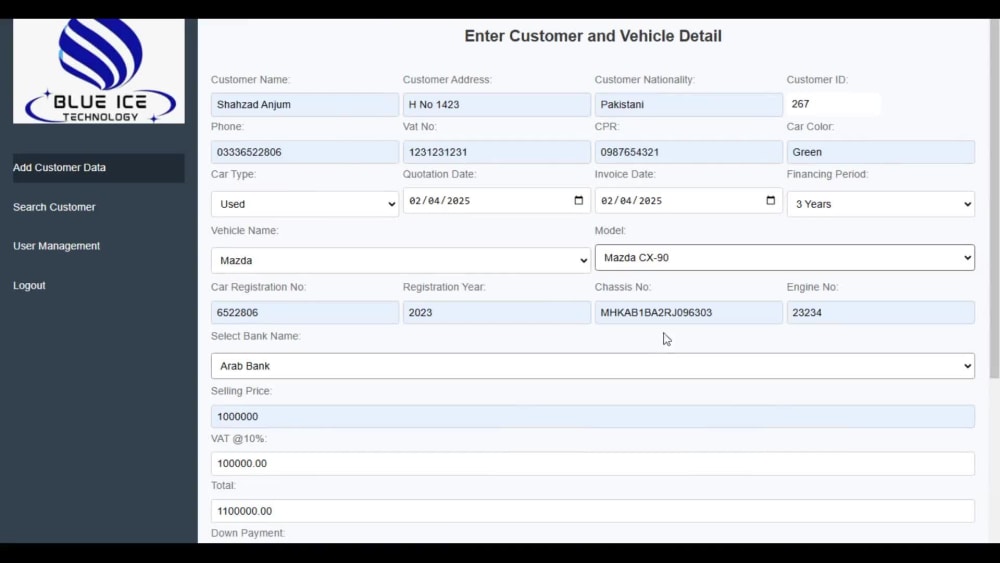This screenshot has height=563, width=1000.
Task: Click the 'Enter Customer and Vehicle Detail' heading
Action: click(593, 36)
